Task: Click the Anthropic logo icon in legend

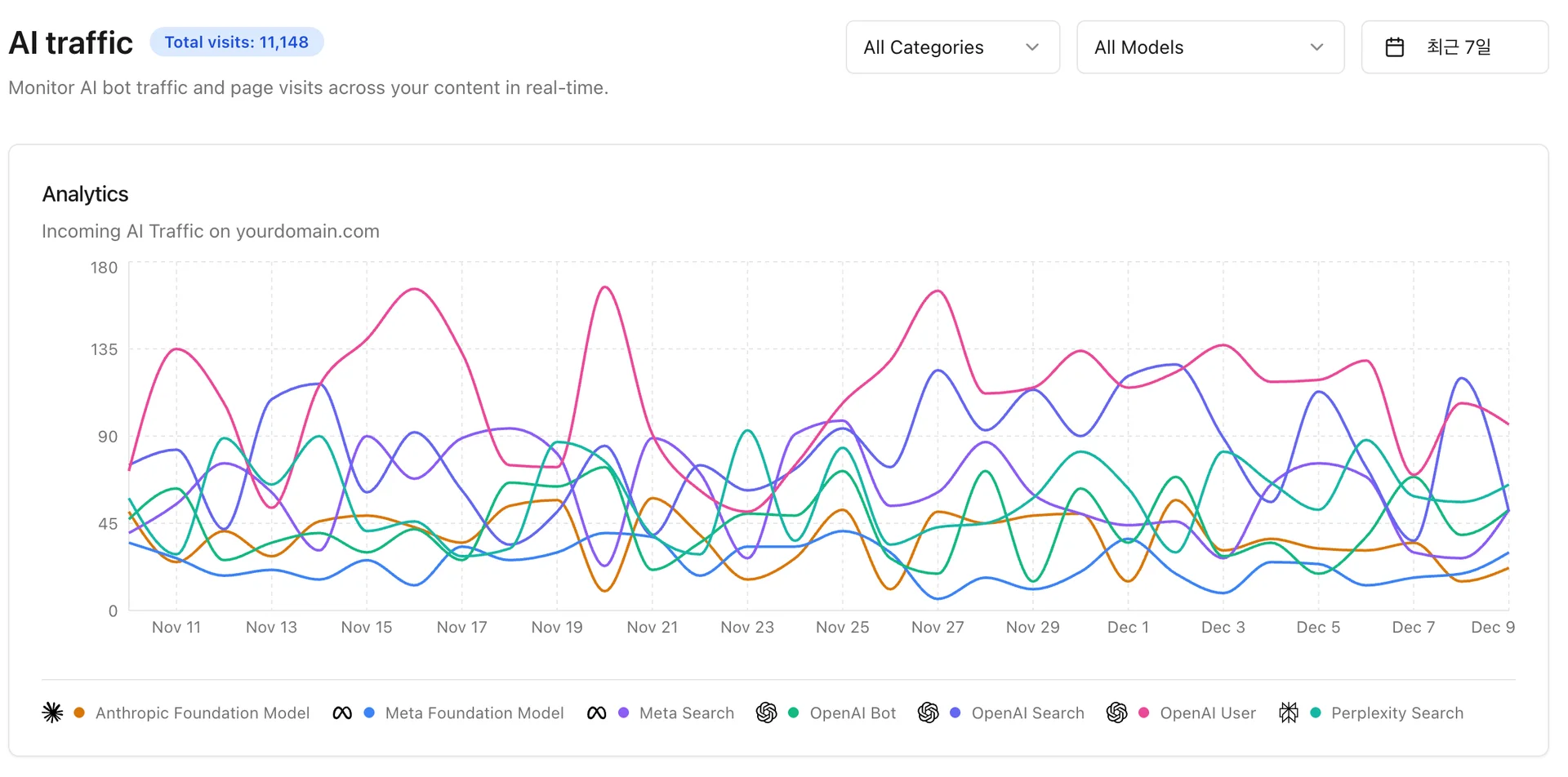Action: point(52,713)
